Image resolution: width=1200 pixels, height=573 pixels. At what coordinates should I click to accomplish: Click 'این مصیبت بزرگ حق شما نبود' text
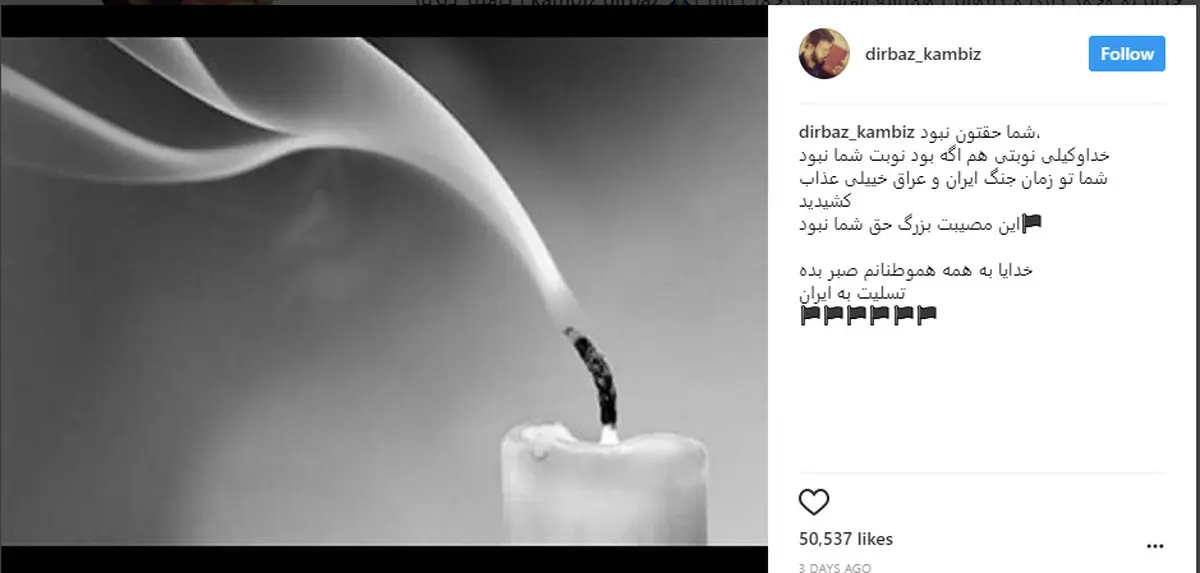pos(910,224)
